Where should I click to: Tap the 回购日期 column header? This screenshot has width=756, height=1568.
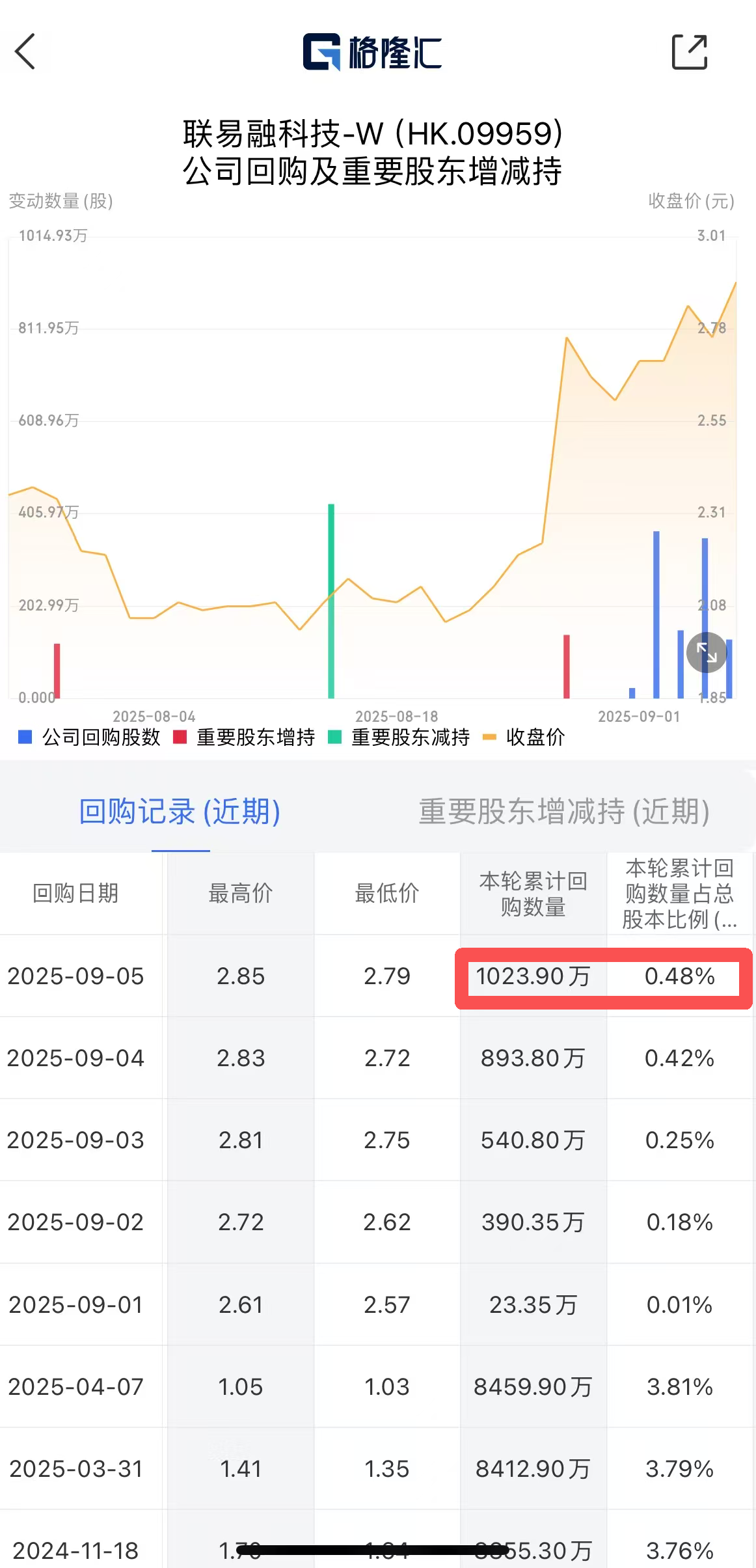75,893
